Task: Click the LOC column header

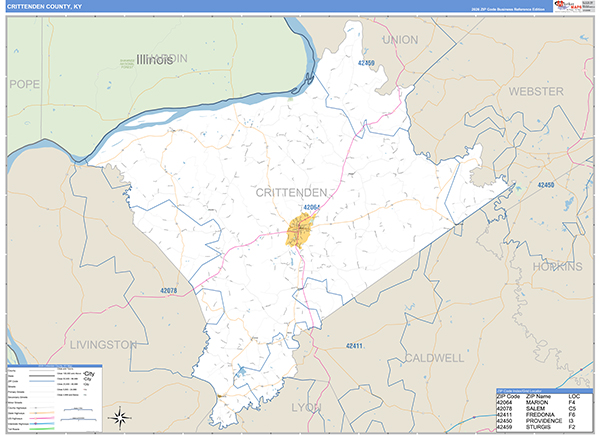Action: [574, 397]
